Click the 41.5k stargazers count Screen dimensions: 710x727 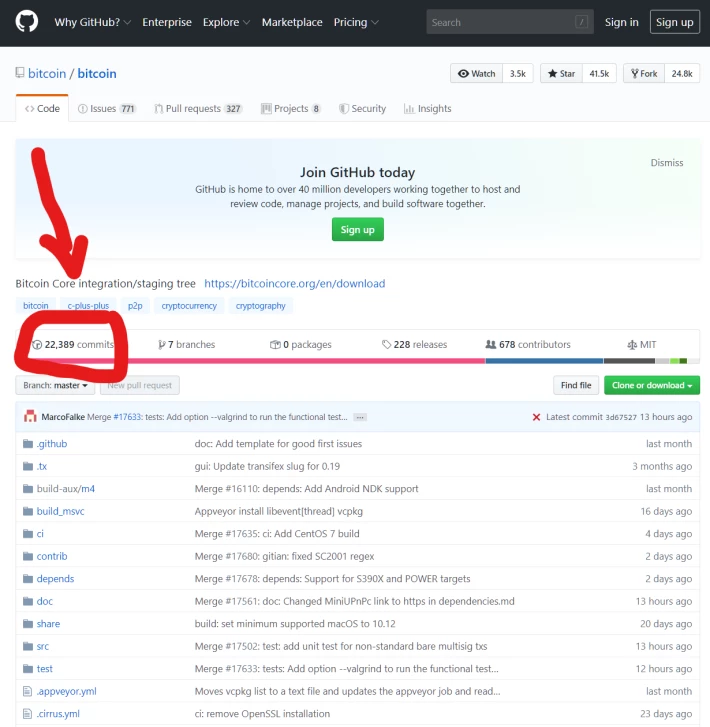tap(599, 73)
